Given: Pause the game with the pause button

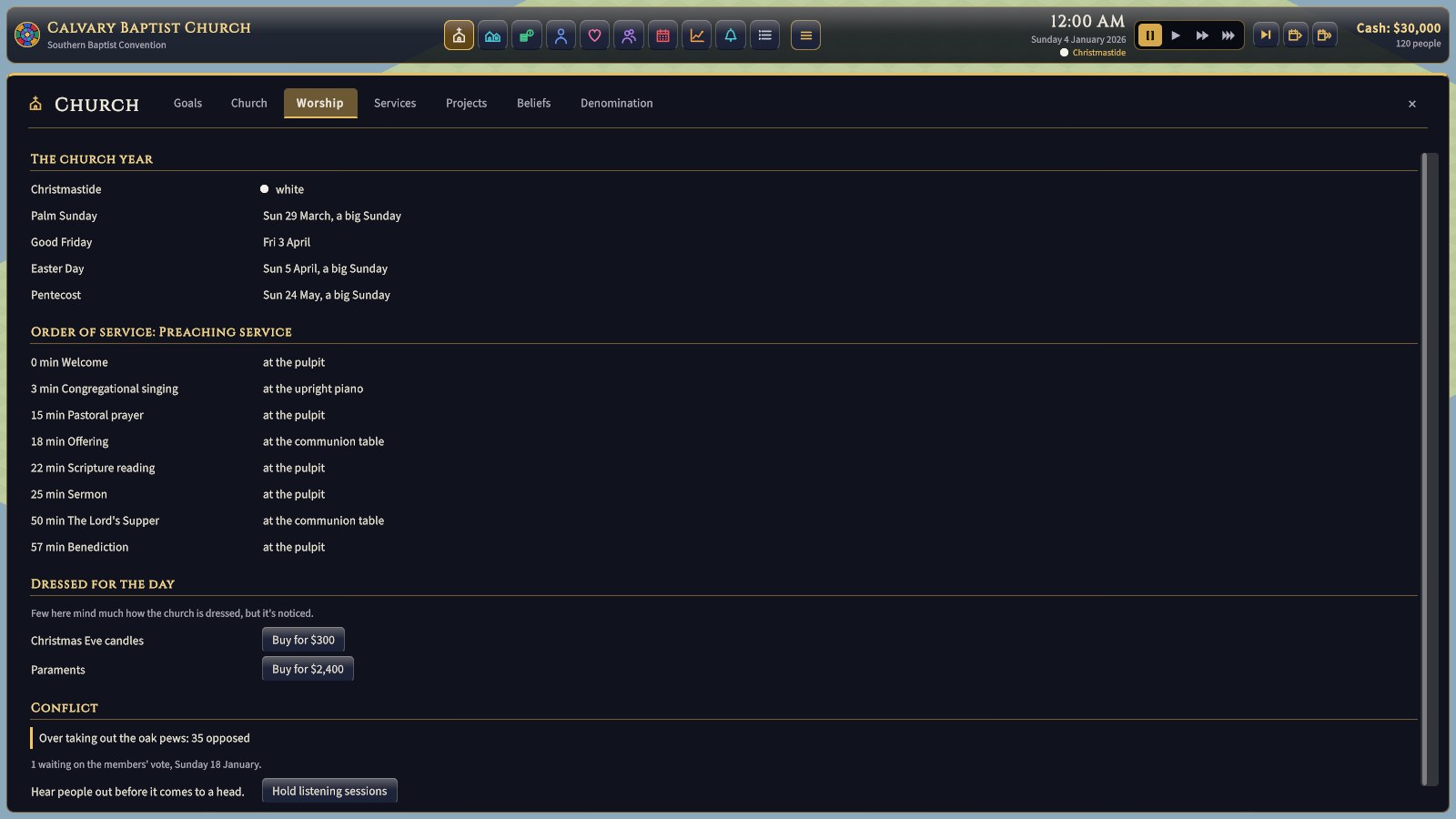Looking at the screenshot, I should click(x=1149, y=35).
